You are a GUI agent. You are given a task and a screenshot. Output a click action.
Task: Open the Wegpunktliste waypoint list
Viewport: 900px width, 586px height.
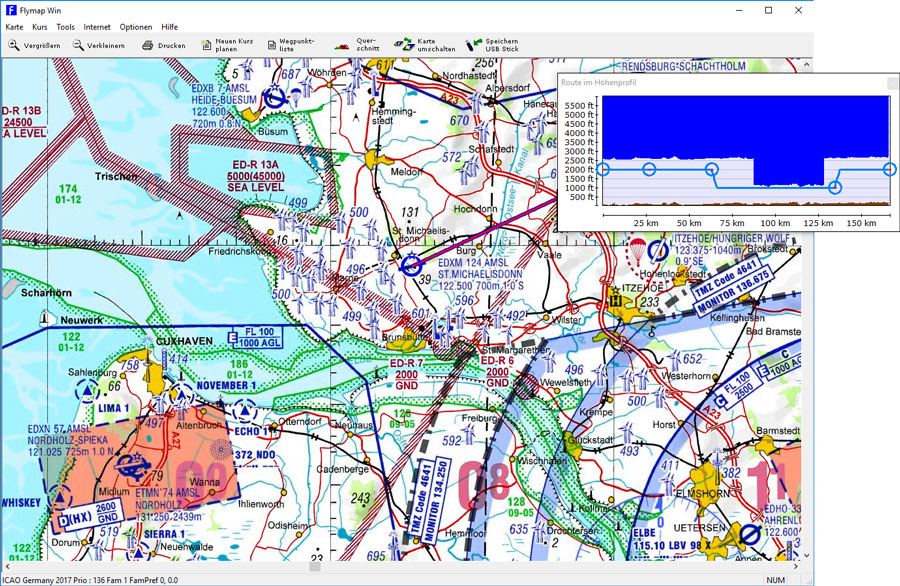coord(291,45)
